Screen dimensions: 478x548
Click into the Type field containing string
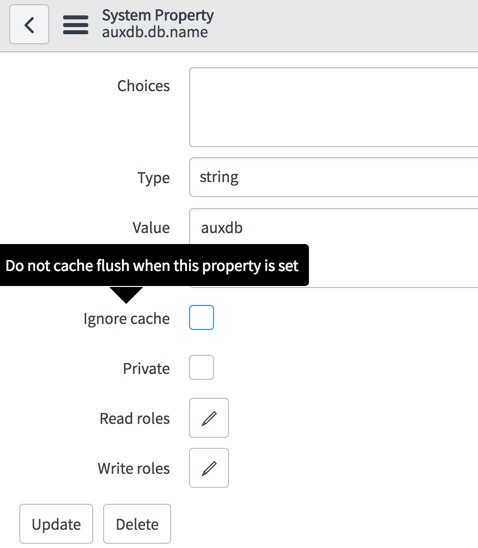coord(334,177)
